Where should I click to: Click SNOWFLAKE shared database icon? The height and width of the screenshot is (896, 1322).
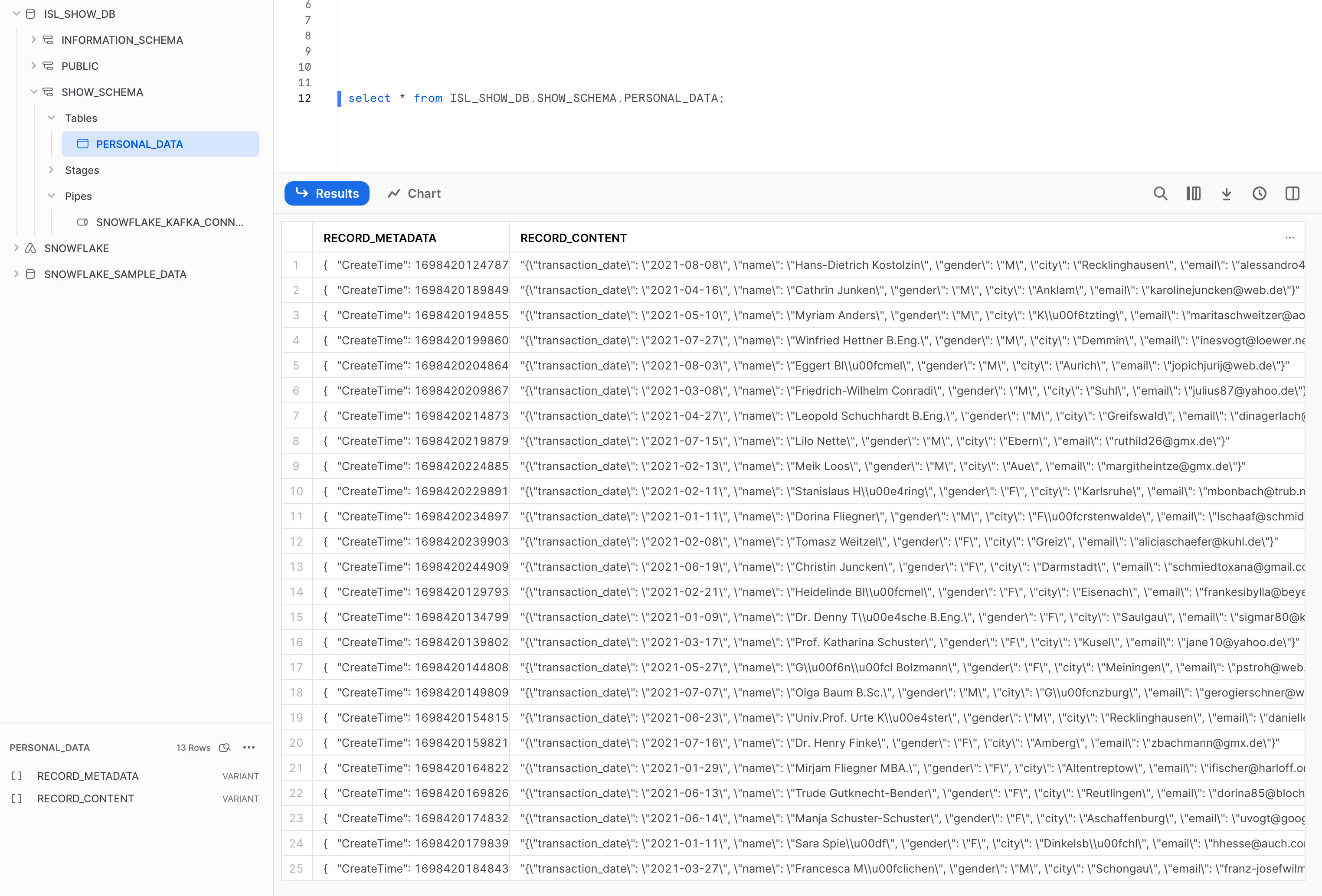coord(31,248)
